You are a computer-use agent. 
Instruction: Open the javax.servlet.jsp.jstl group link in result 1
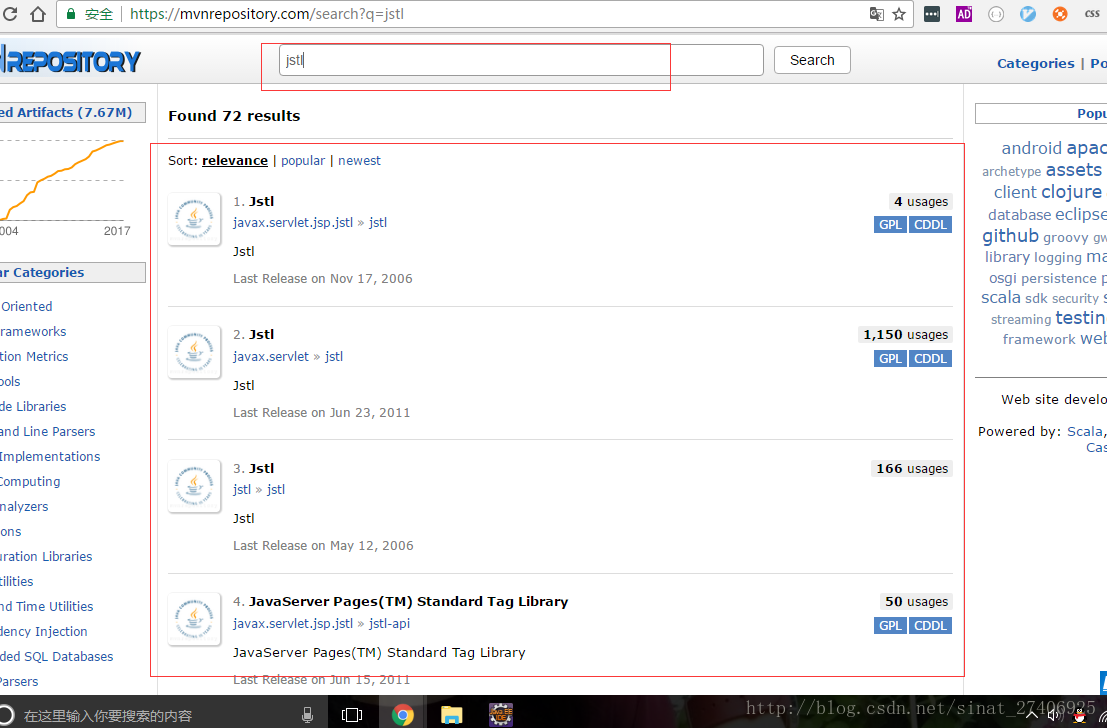tap(293, 222)
